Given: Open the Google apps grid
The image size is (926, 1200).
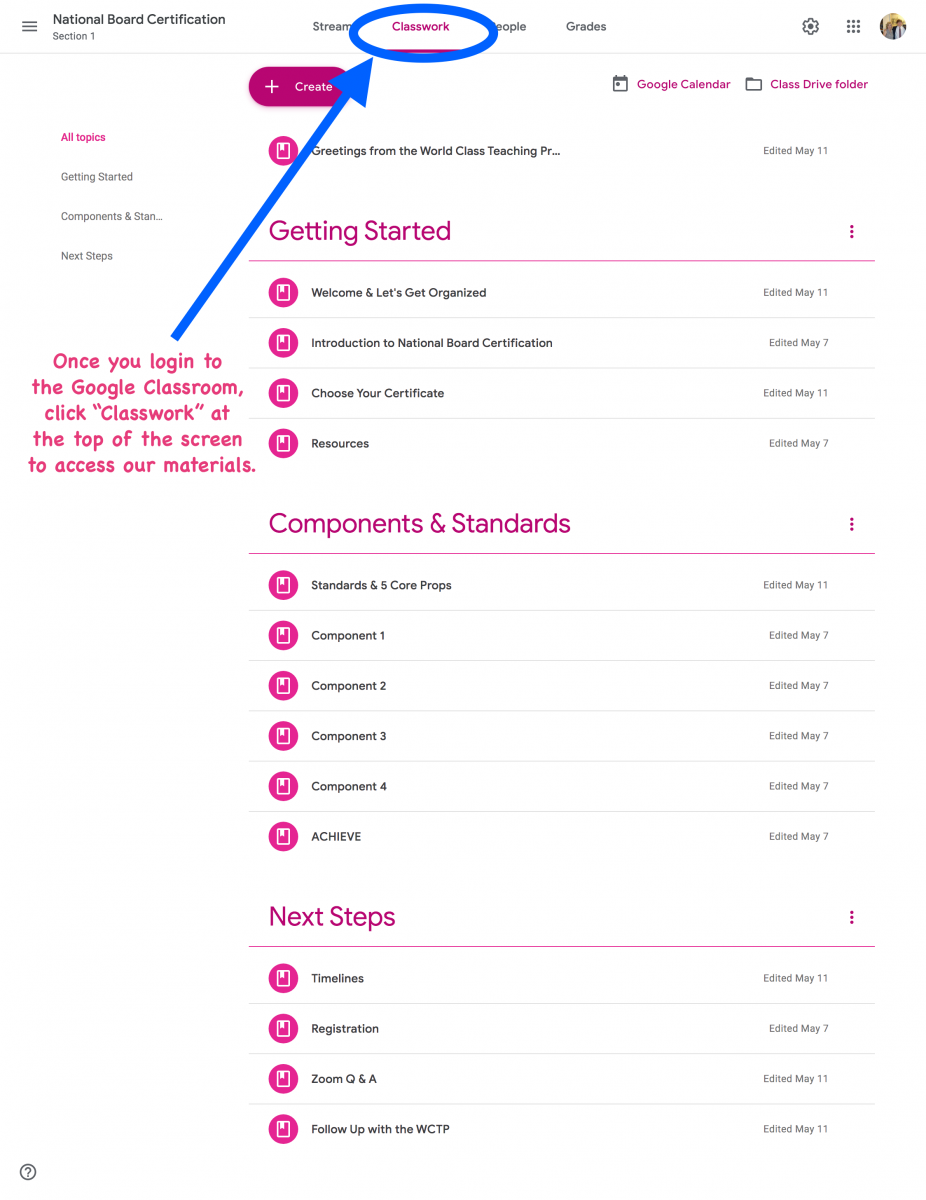Looking at the screenshot, I should (x=853, y=27).
